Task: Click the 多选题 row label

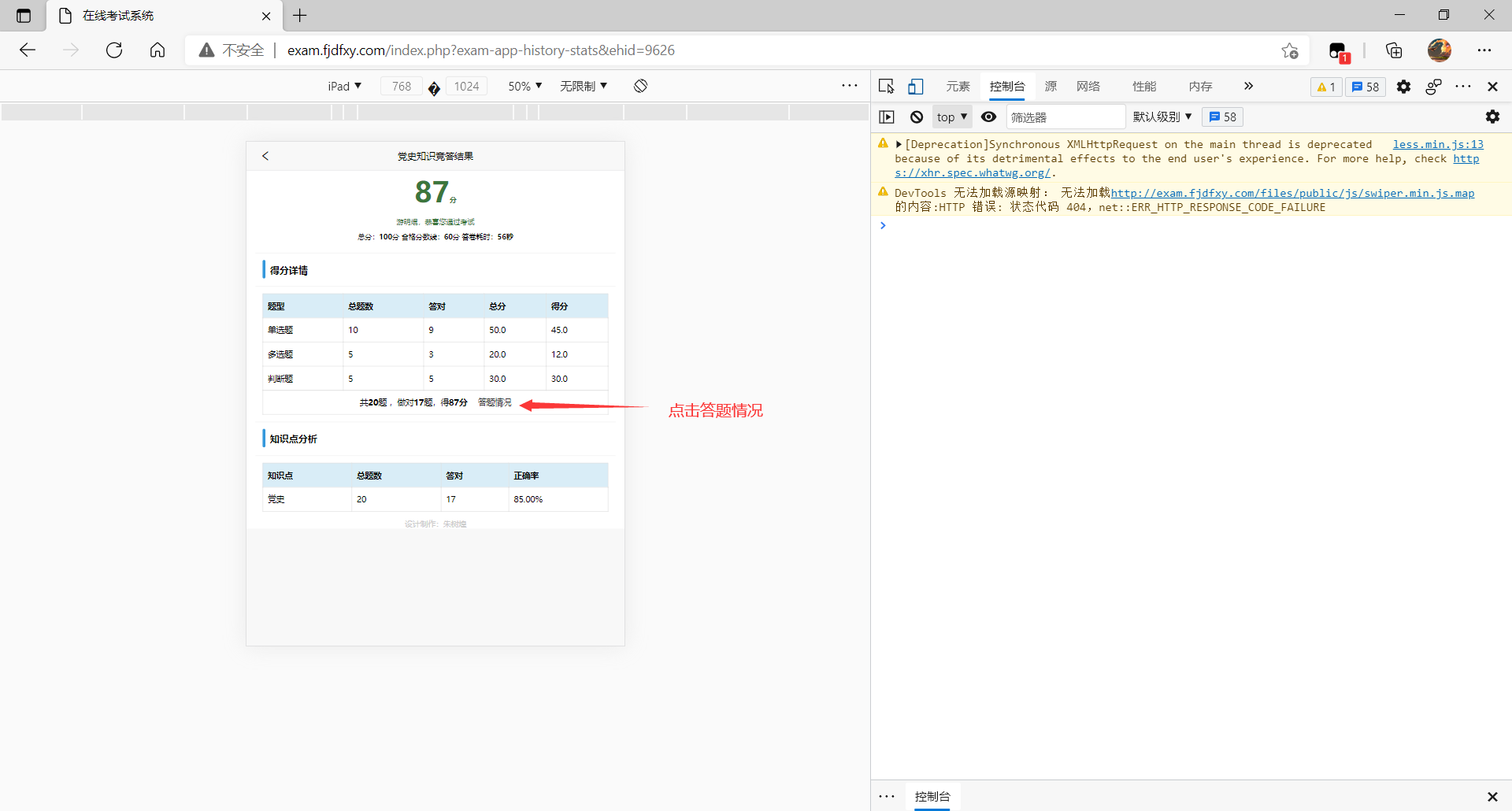Action: pyautogui.click(x=280, y=354)
